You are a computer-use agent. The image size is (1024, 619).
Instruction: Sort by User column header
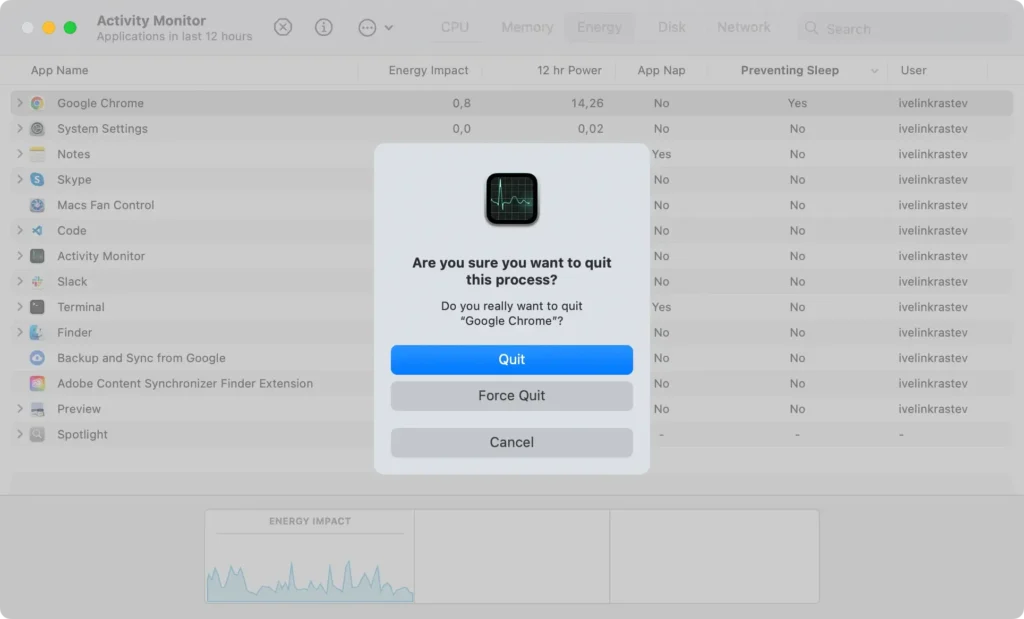coord(913,71)
